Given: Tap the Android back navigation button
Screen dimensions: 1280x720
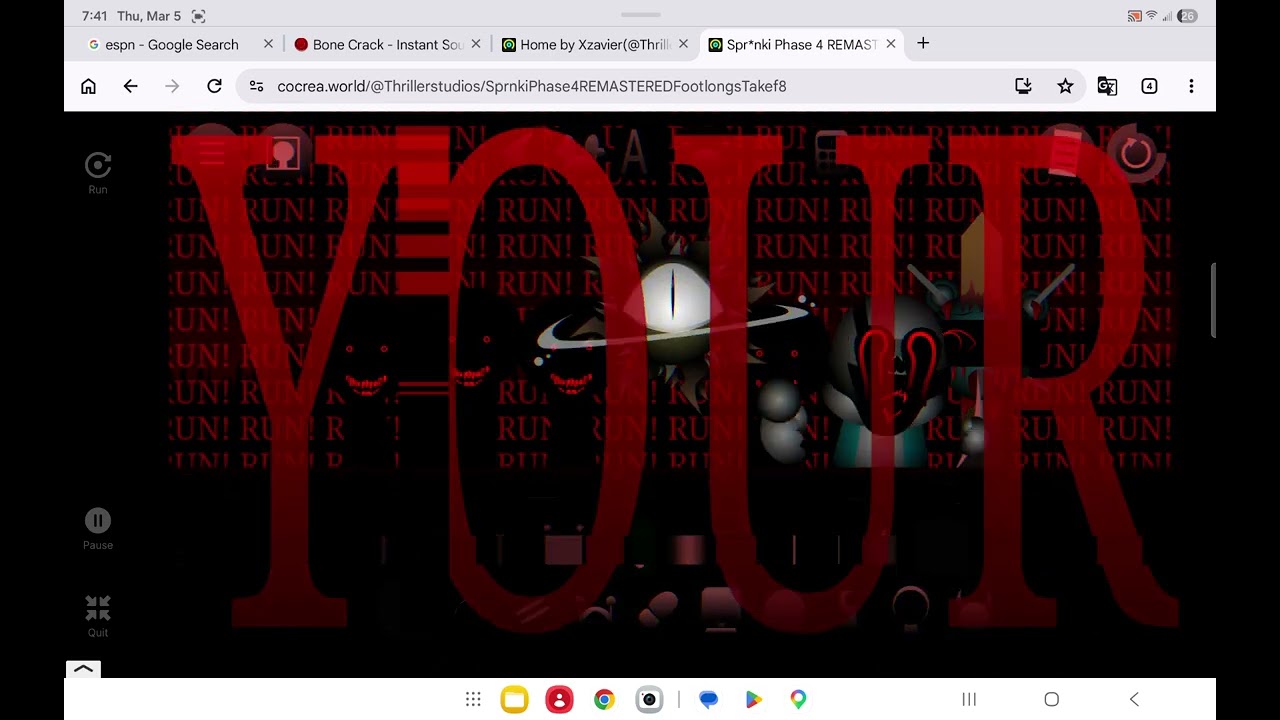Looking at the screenshot, I should (1134, 699).
